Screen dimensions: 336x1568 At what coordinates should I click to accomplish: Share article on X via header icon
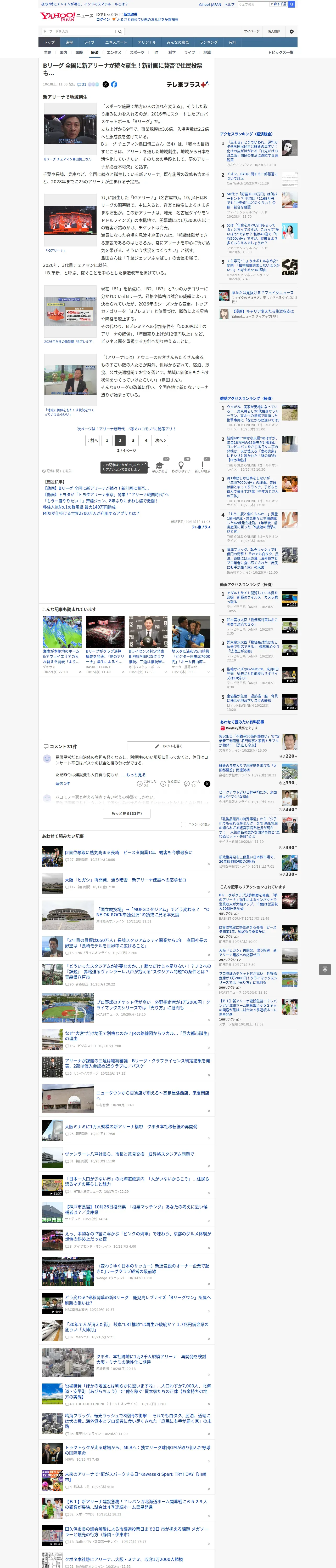tap(105, 85)
